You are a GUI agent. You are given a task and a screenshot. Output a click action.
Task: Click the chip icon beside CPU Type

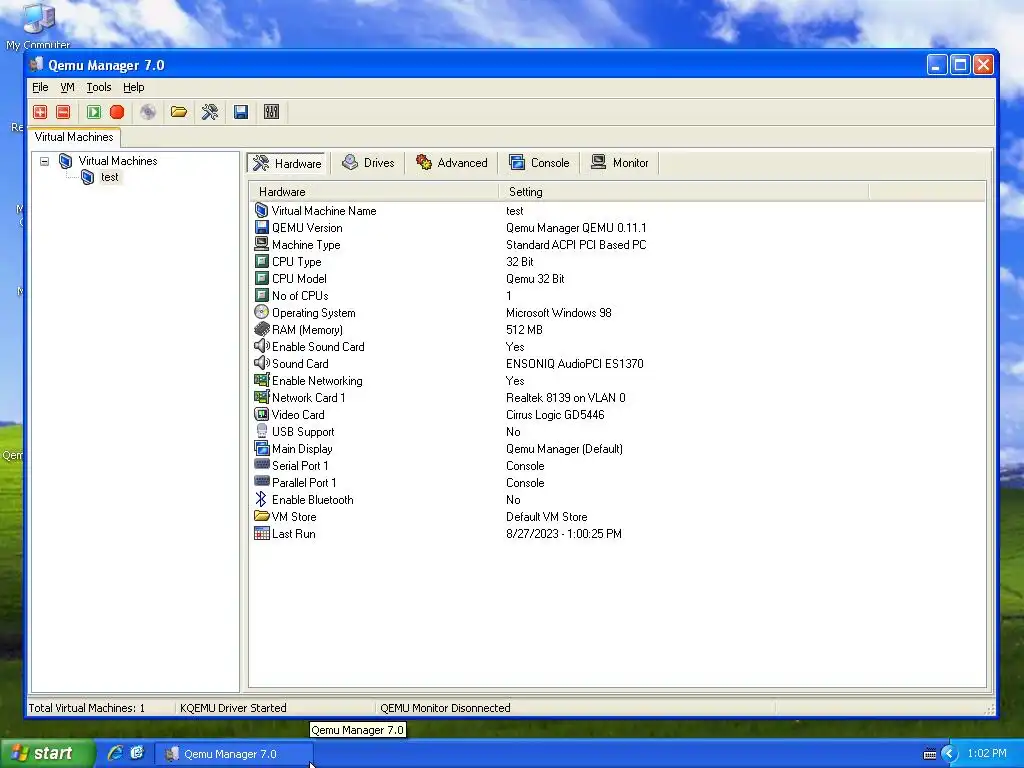click(x=261, y=261)
